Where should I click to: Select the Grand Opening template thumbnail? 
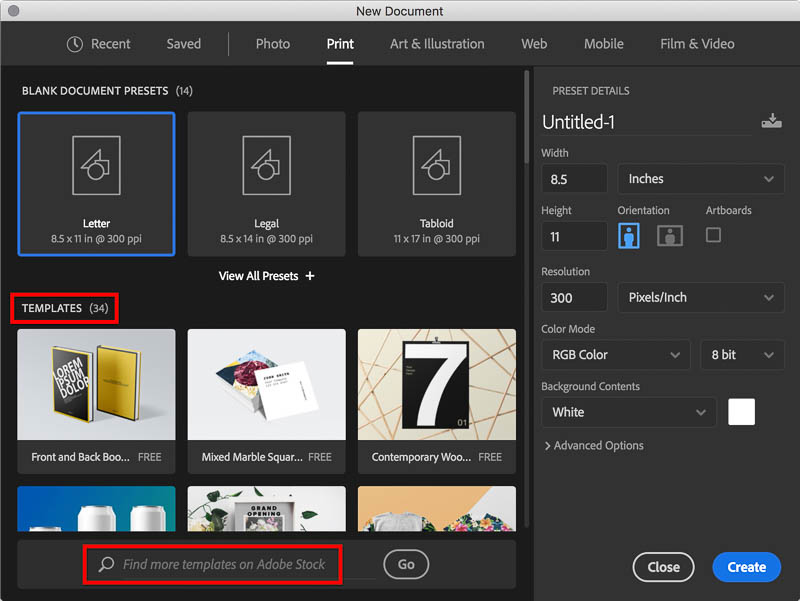[266, 509]
